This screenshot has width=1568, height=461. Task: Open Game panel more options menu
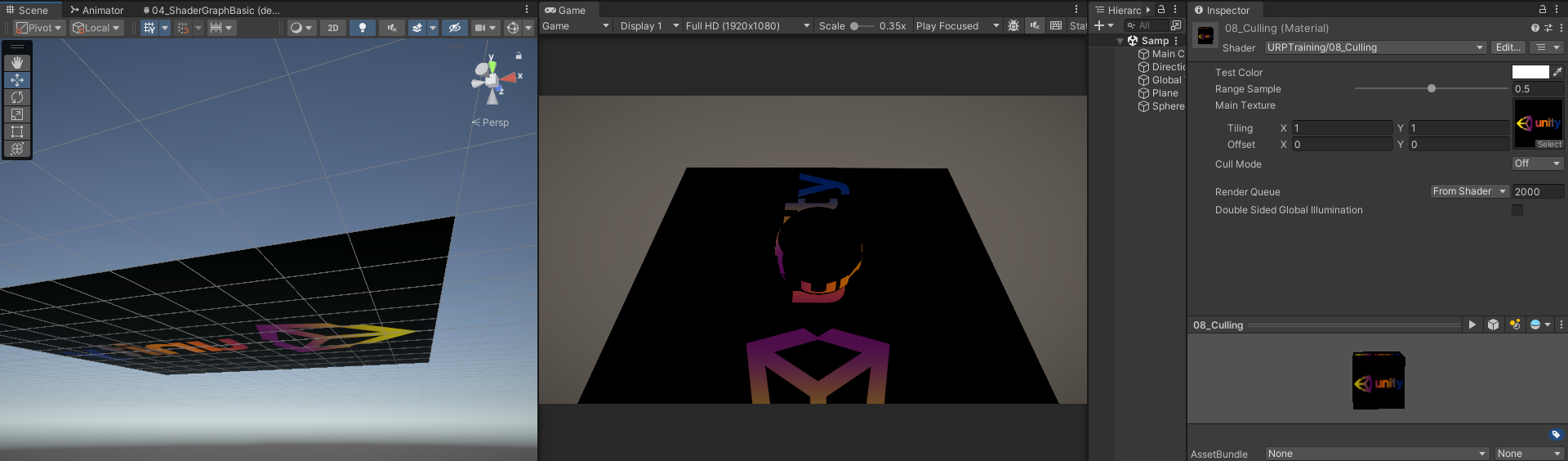1076,10
